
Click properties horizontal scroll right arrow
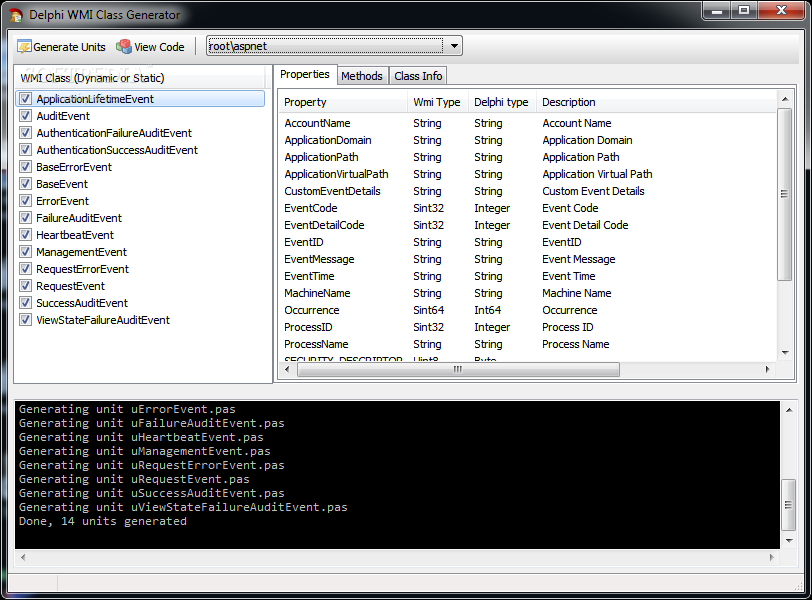[767, 369]
